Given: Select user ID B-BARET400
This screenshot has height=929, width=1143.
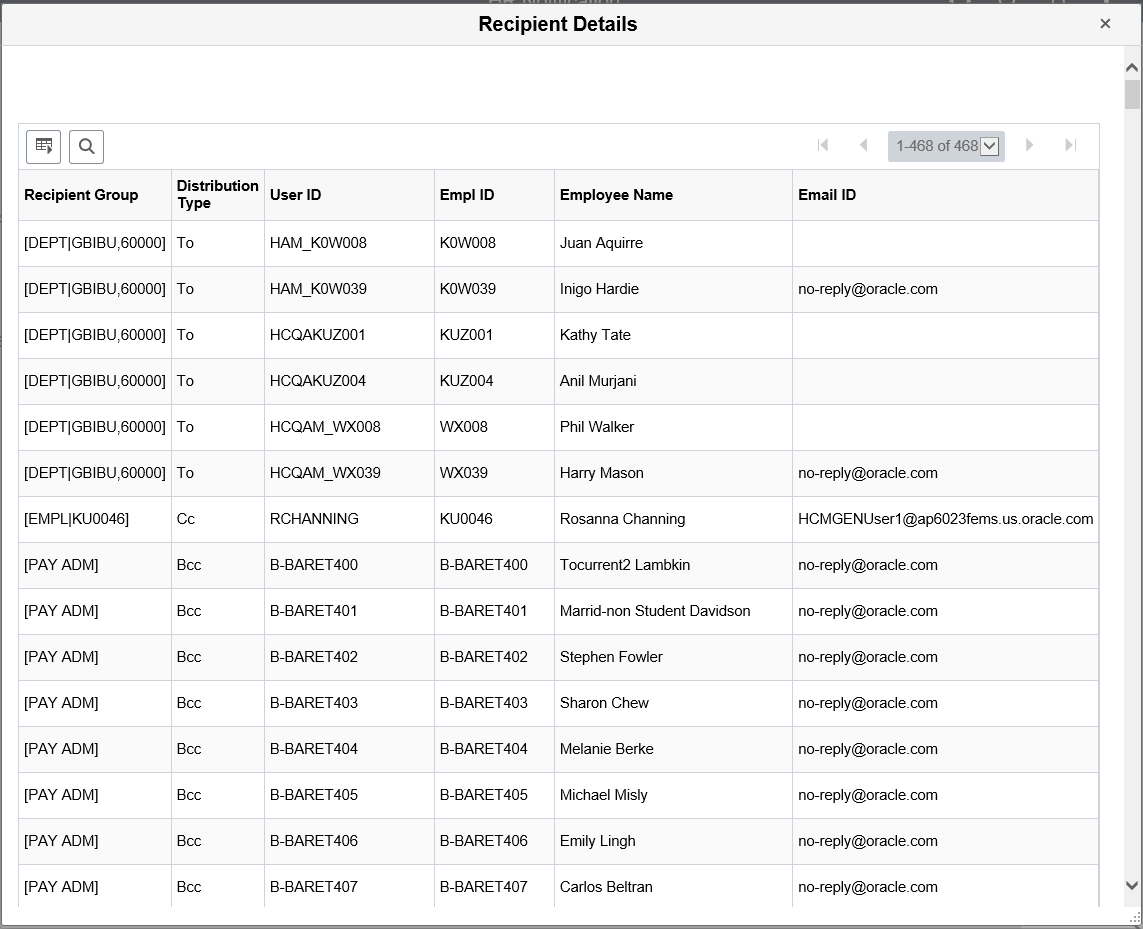Looking at the screenshot, I should 313,564.
